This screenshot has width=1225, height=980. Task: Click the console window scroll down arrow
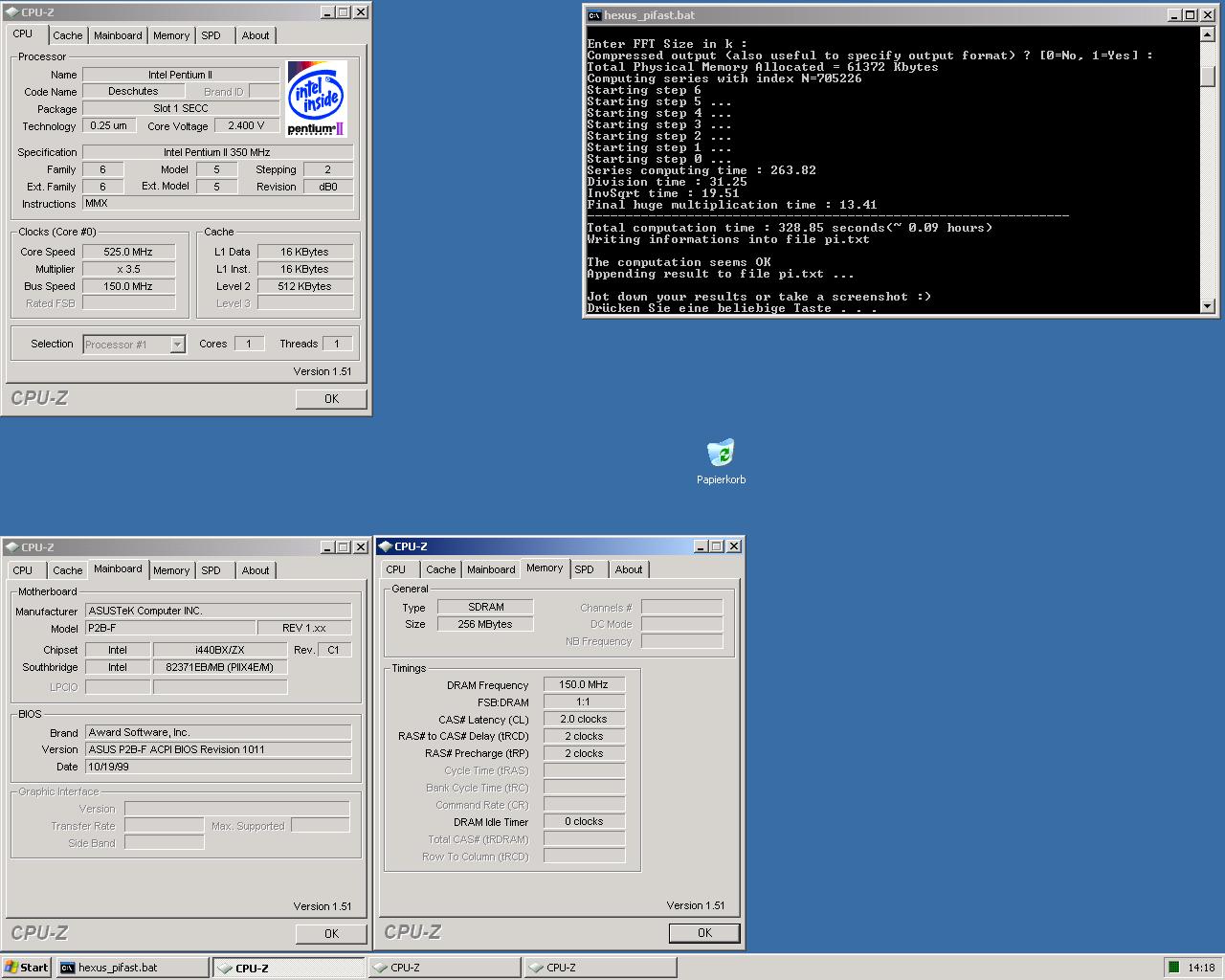1208,305
